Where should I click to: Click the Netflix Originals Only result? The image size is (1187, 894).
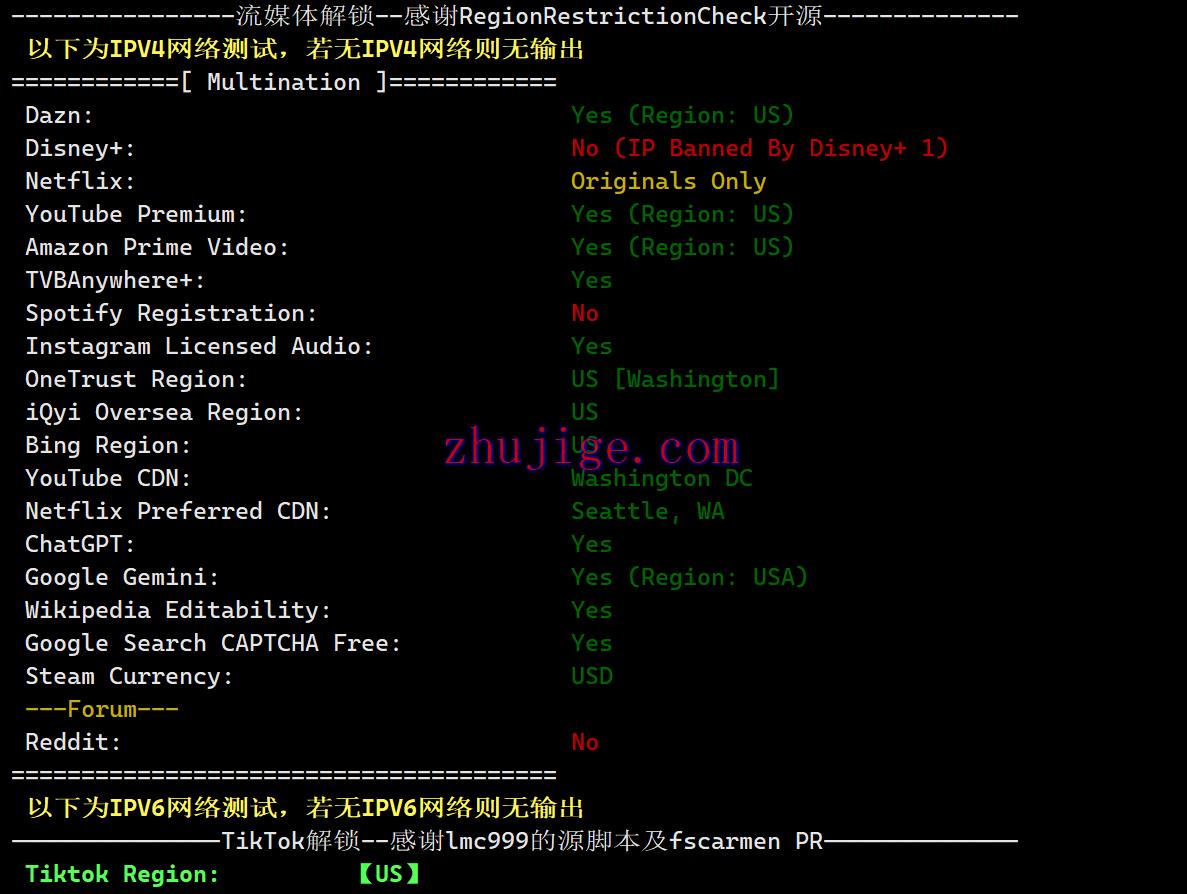pos(668,181)
